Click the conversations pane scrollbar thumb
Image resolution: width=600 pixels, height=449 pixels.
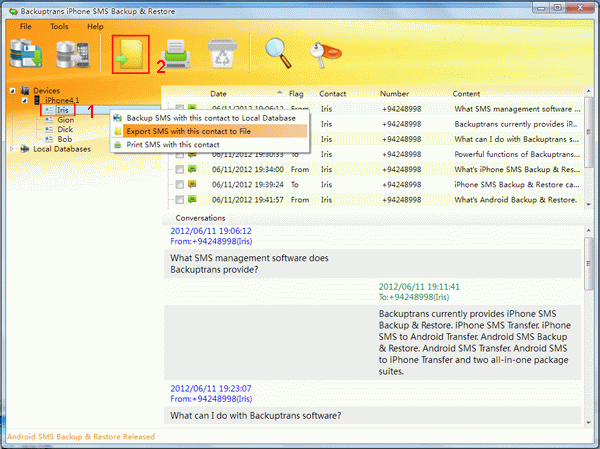589,263
